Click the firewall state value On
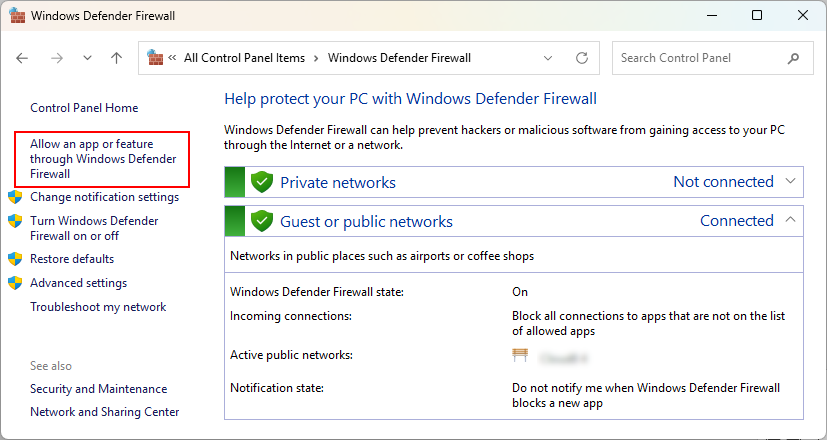Image resolution: width=827 pixels, height=440 pixels. [x=520, y=292]
